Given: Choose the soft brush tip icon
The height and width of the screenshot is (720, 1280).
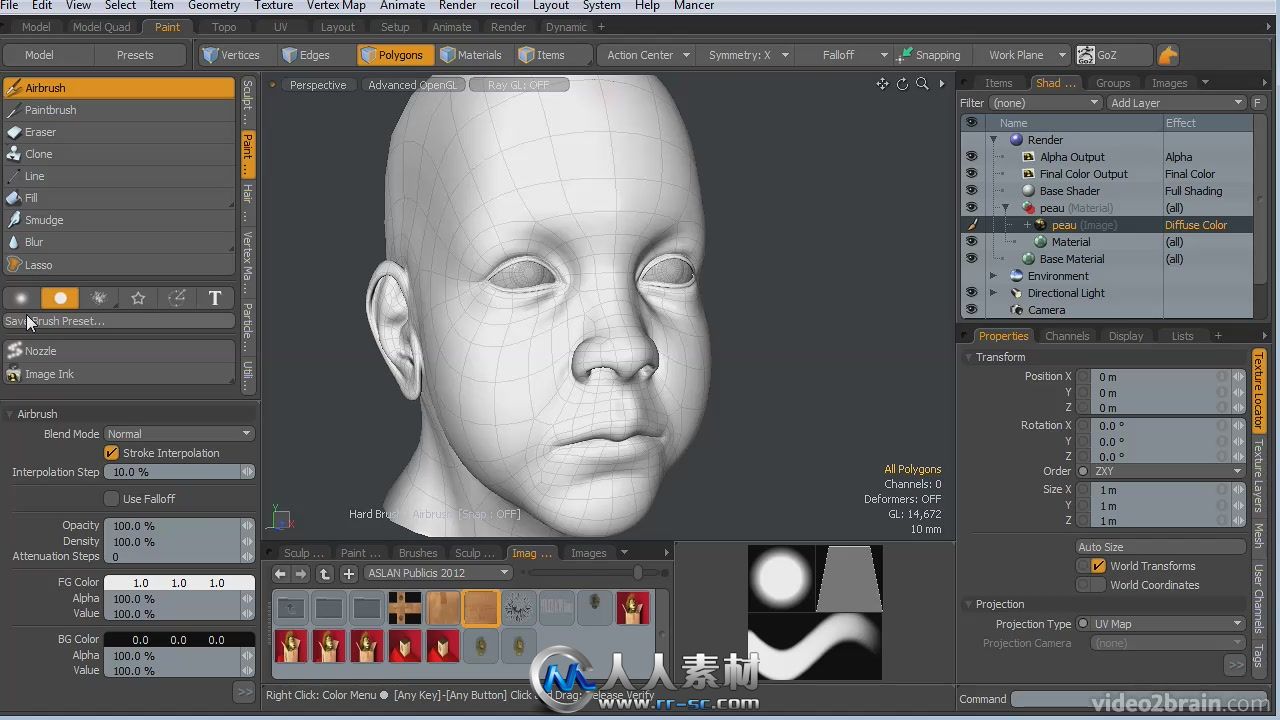Looking at the screenshot, I should pos(21,298).
